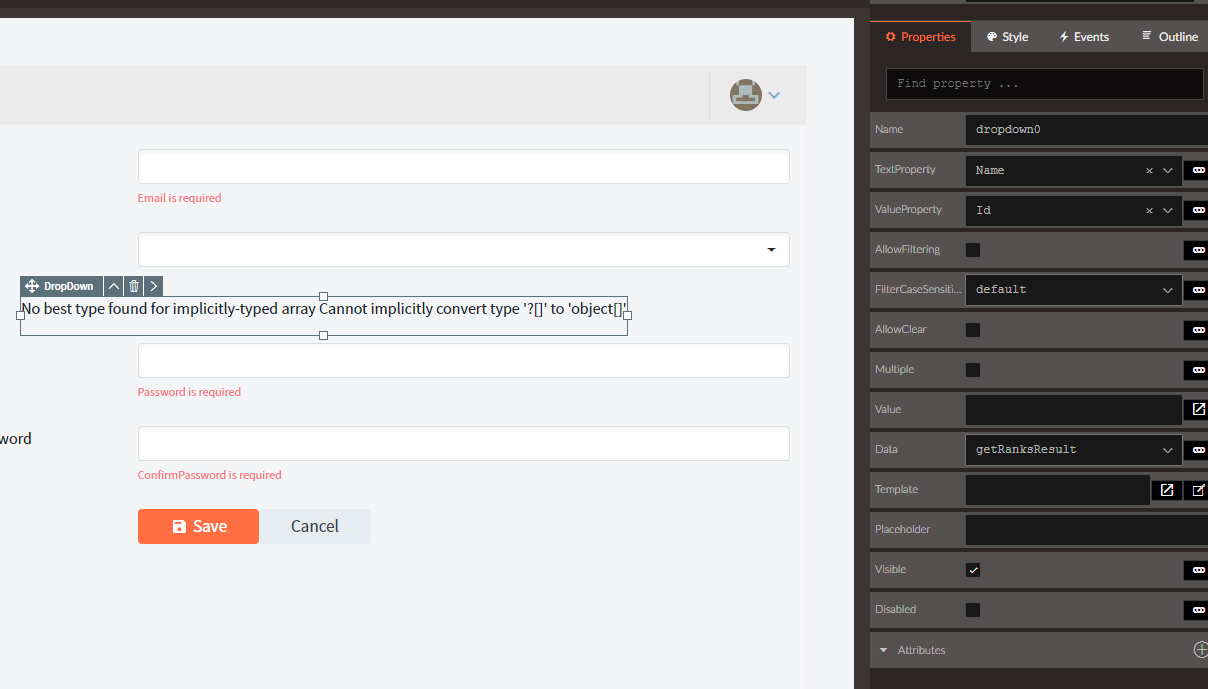Click the 'Email is required' message
The height and width of the screenshot is (689, 1208).
pos(180,198)
